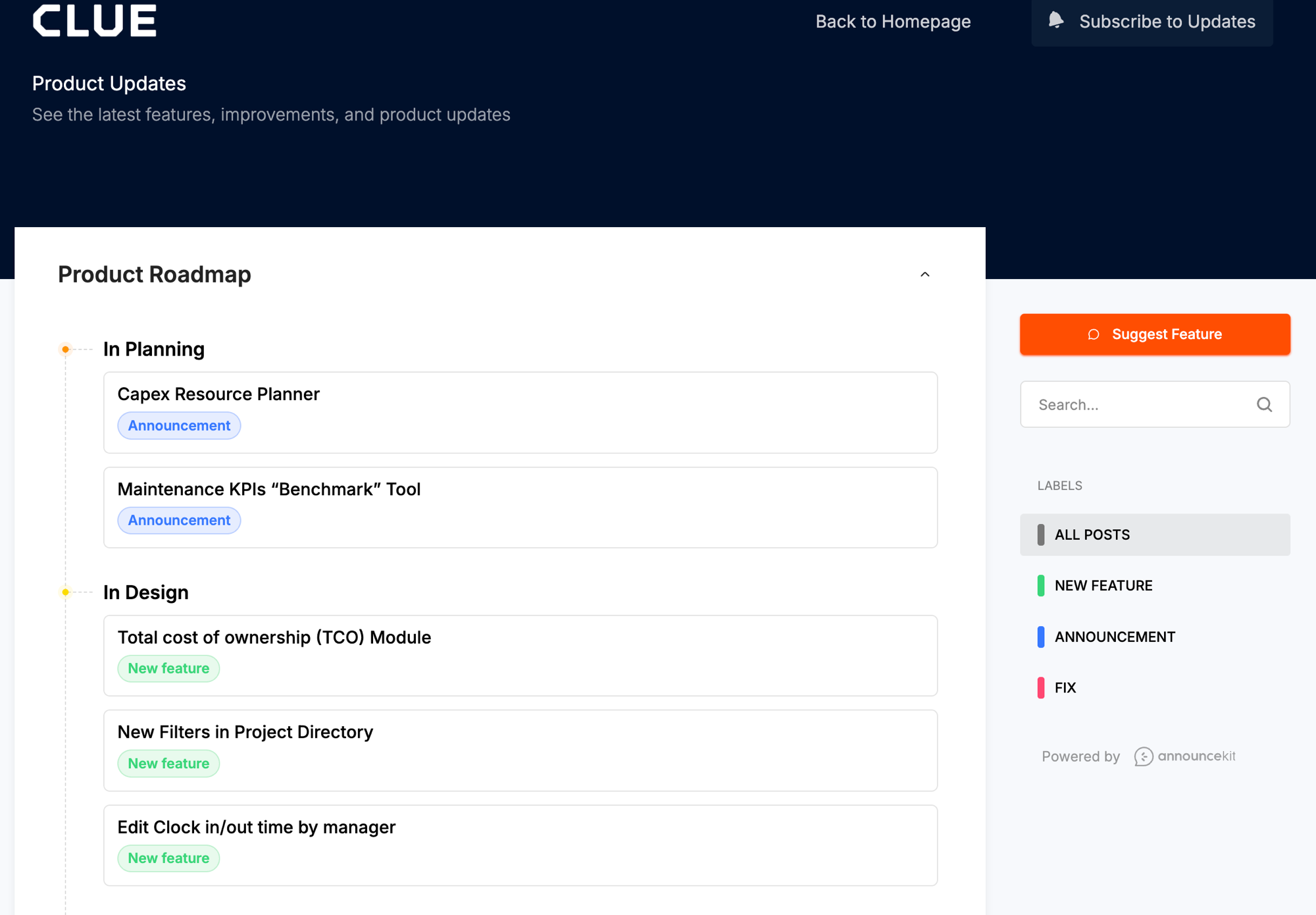Click the CLUE logo
Image resolution: width=1316 pixels, height=915 pixels.
[94, 20]
